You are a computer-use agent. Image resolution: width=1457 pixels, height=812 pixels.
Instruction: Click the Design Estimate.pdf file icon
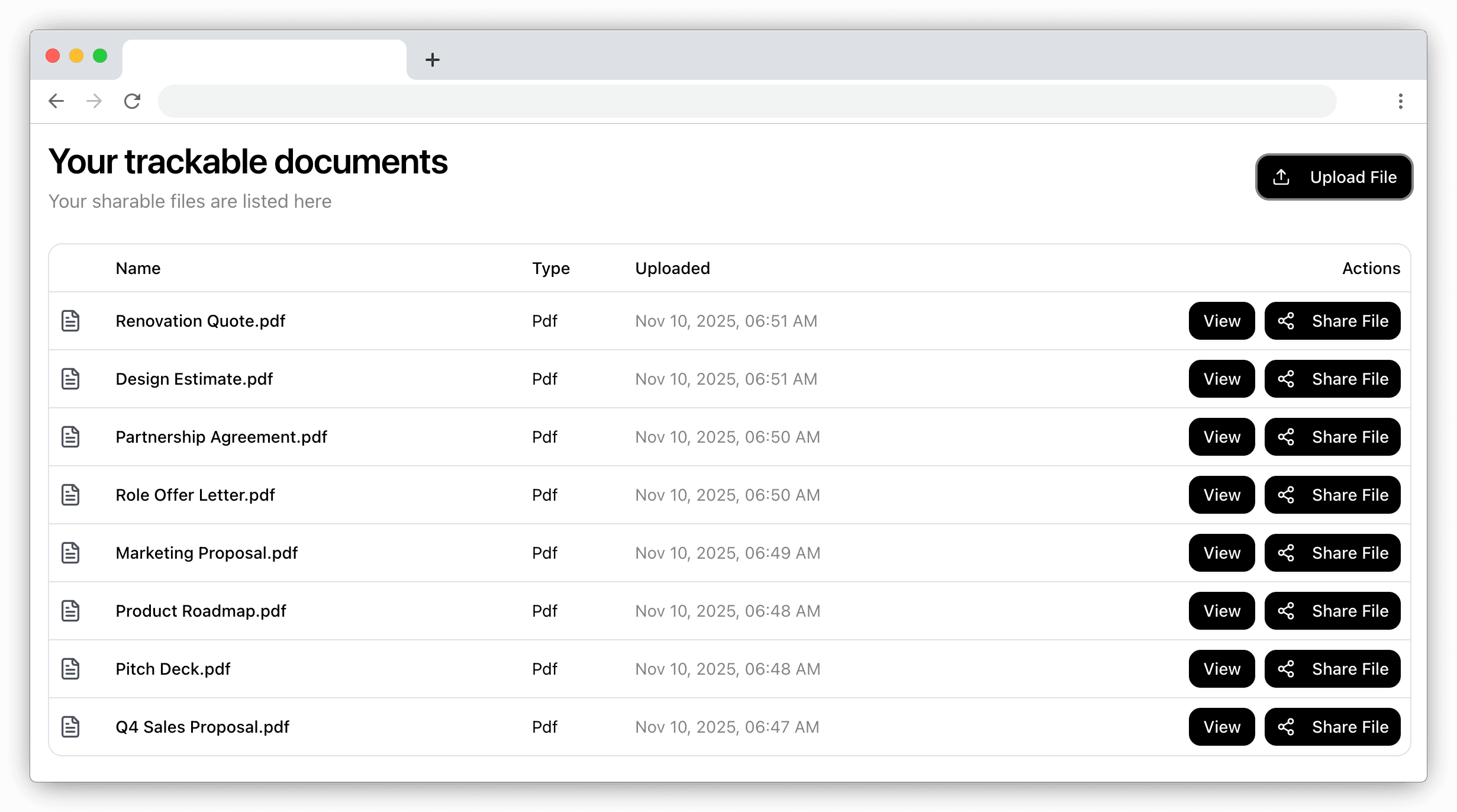click(x=70, y=378)
